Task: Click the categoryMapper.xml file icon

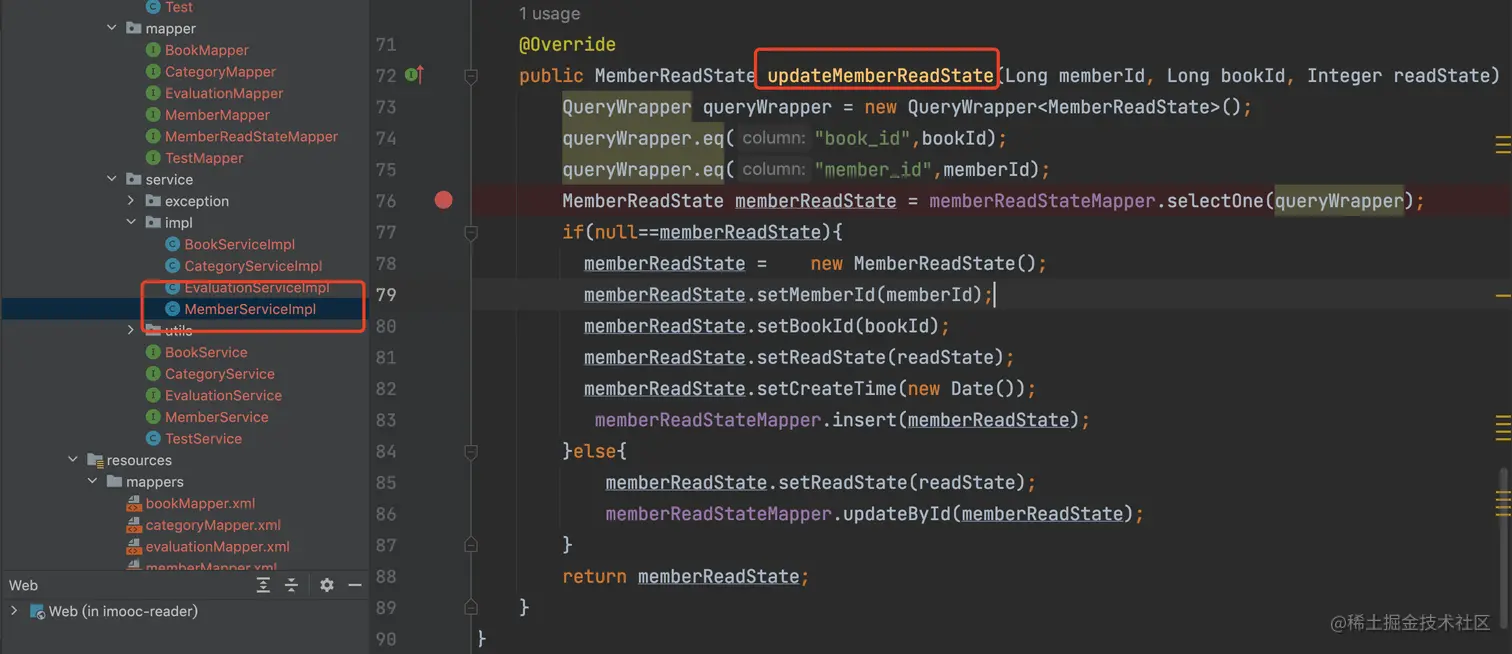Action: (134, 525)
